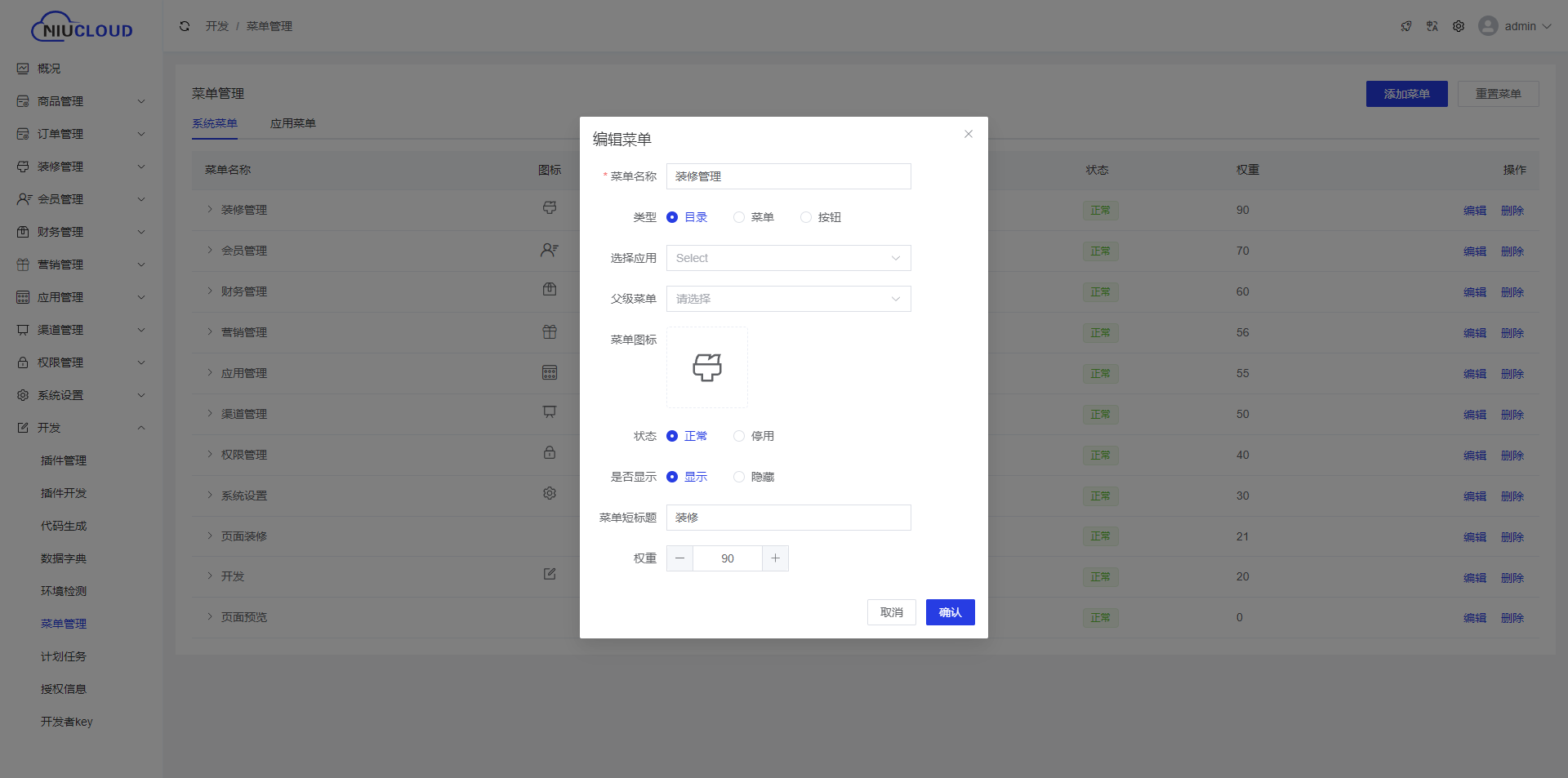
Task: Open the 选择应用 Select dropdown
Action: click(x=789, y=258)
